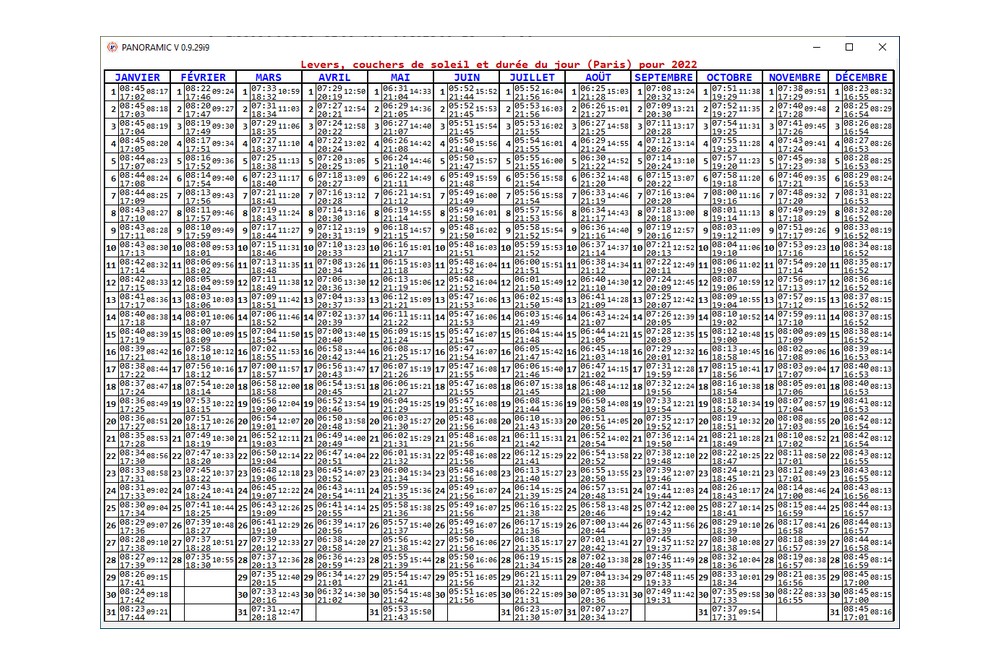Click April 1 day length '12:50'
The width and height of the screenshot is (1000, 666).
click(354, 92)
